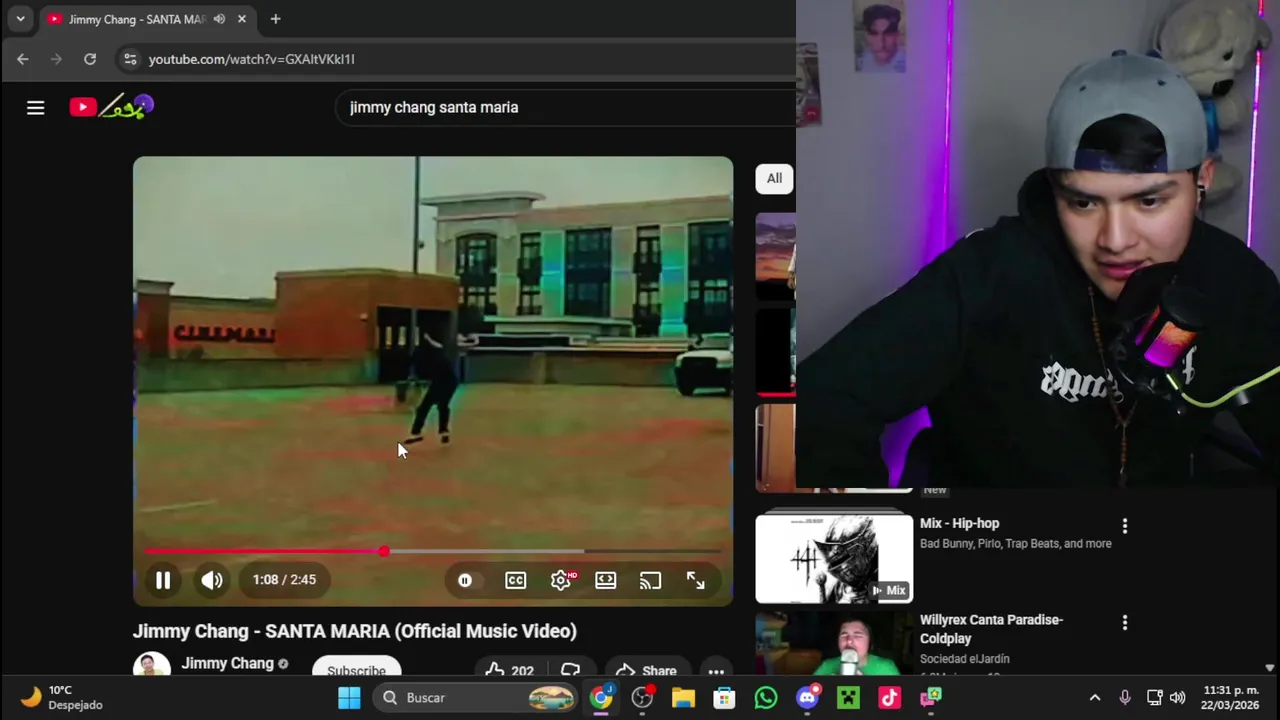This screenshot has height=720, width=1280.
Task: Open player settings gear
Action: 561,580
